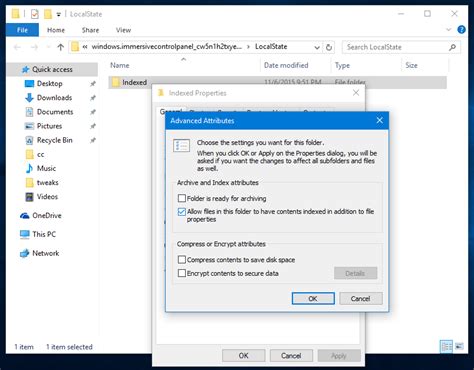Open the File menu in Explorer
474x370 pixels.
coord(22,30)
